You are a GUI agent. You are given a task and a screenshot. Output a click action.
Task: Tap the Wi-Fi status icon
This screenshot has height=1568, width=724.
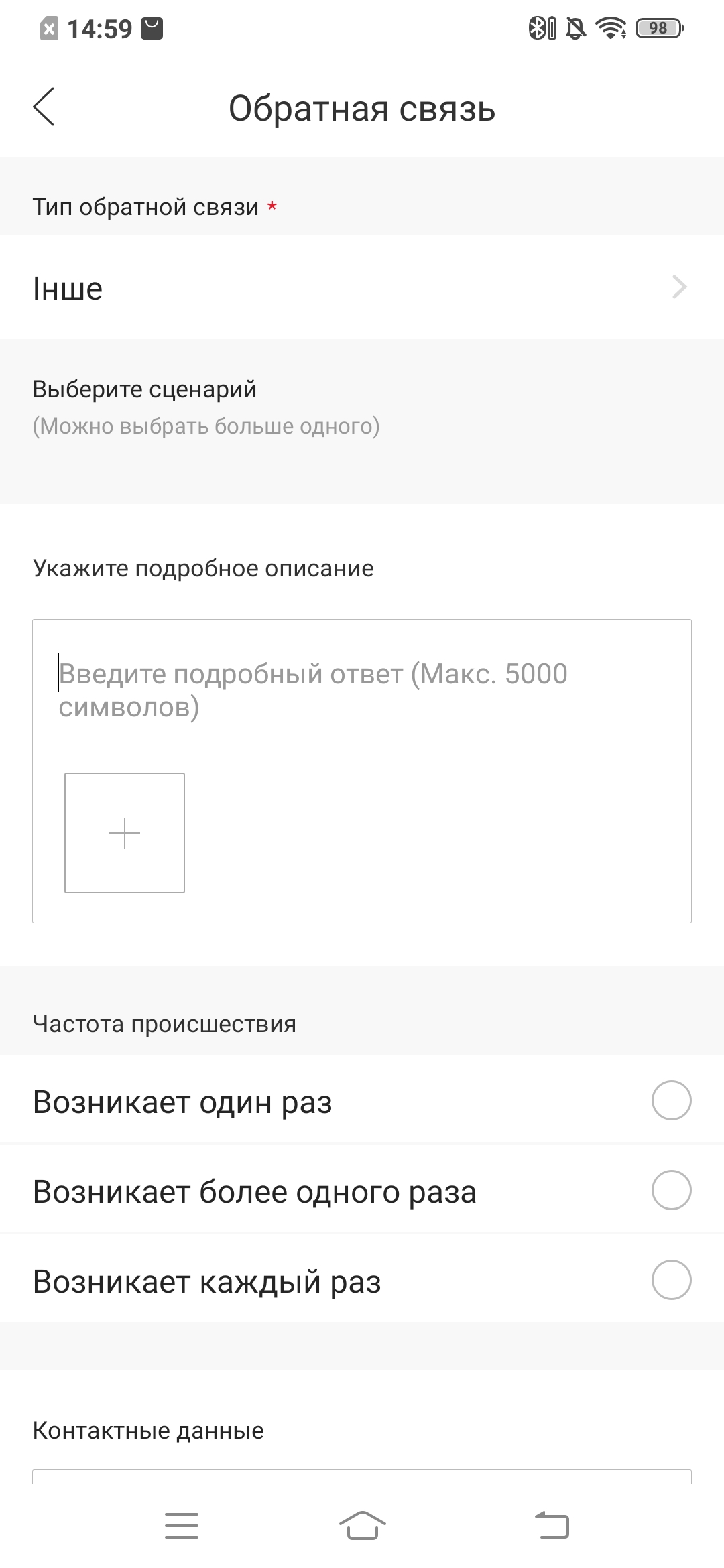coord(611,28)
